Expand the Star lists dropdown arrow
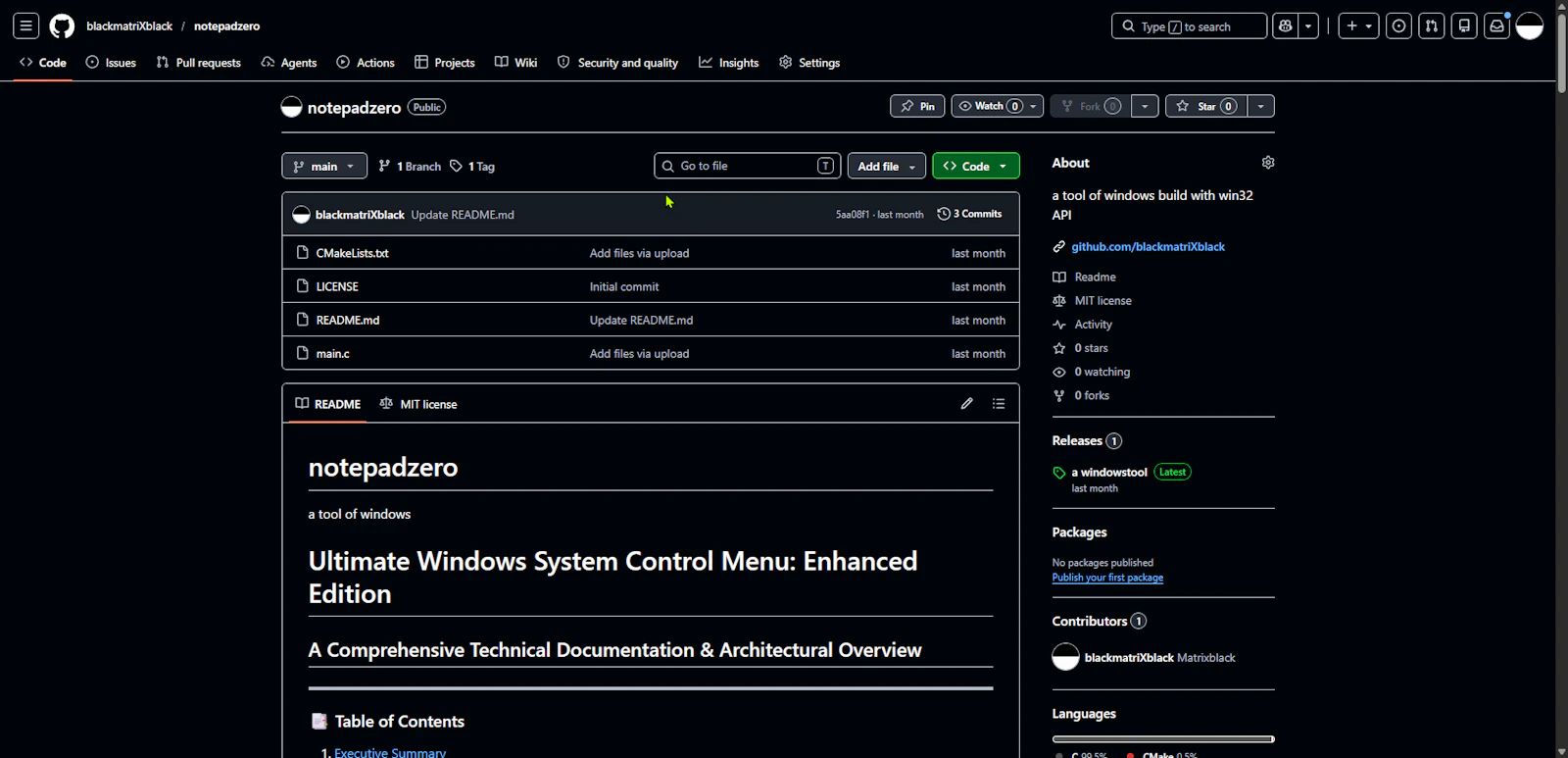The height and width of the screenshot is (758, 1568). 1261,106
